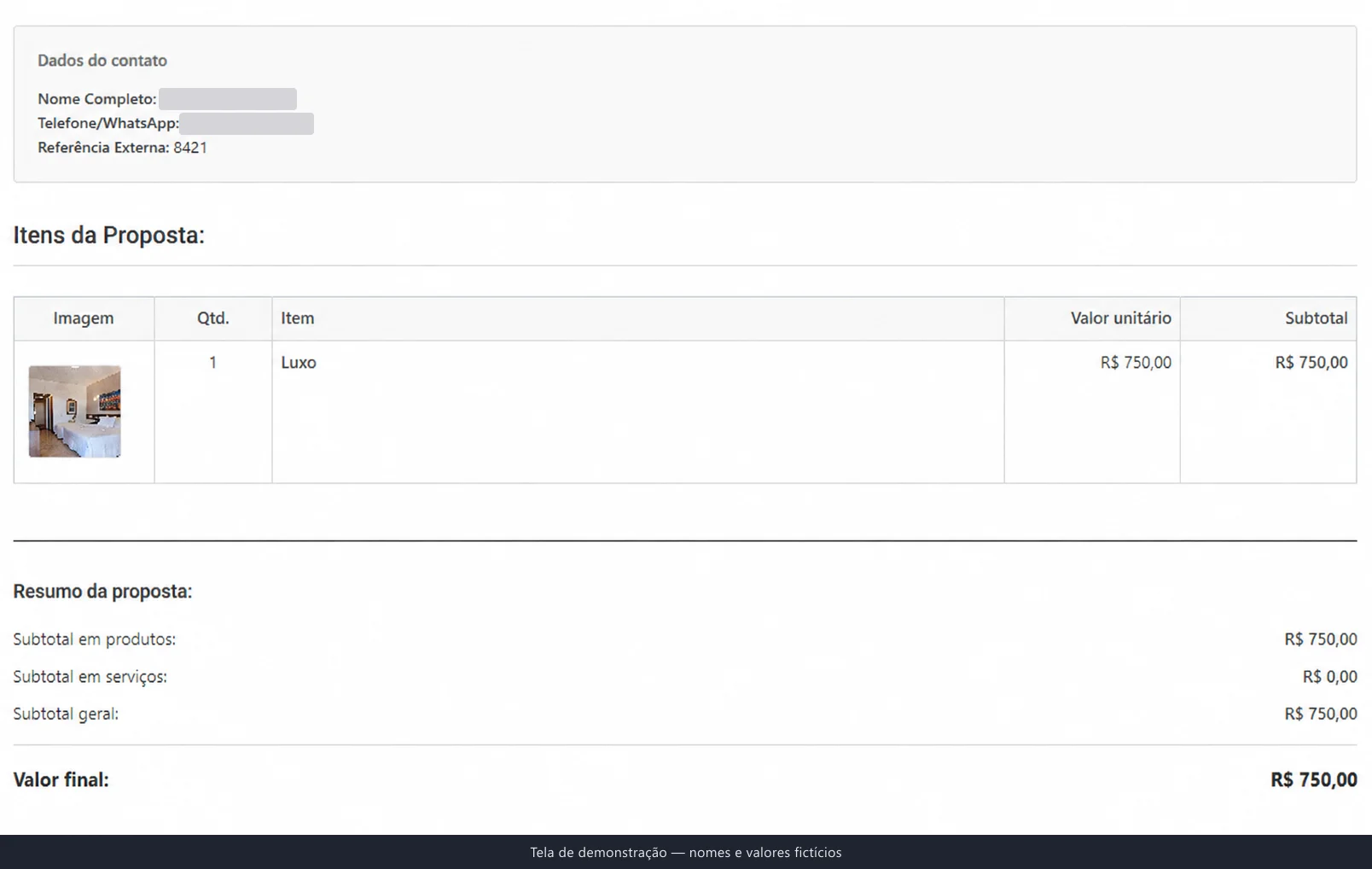Click the Itens da Proposta heading

(108, 236)
